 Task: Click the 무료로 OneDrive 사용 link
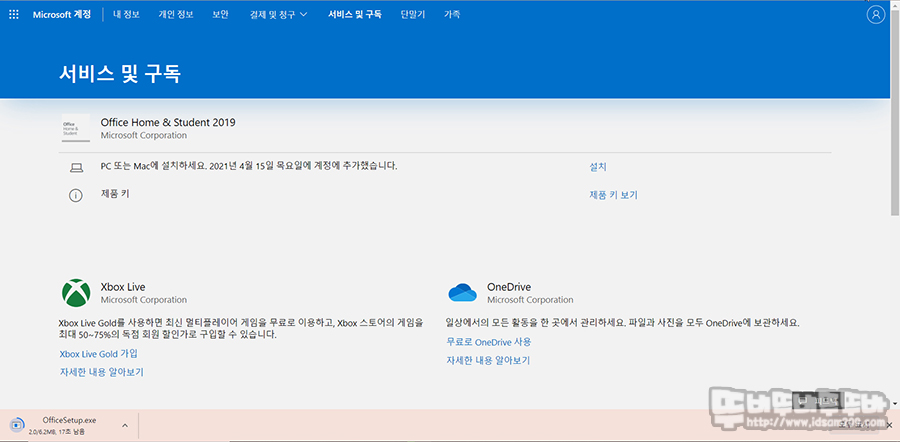(489, 342)
